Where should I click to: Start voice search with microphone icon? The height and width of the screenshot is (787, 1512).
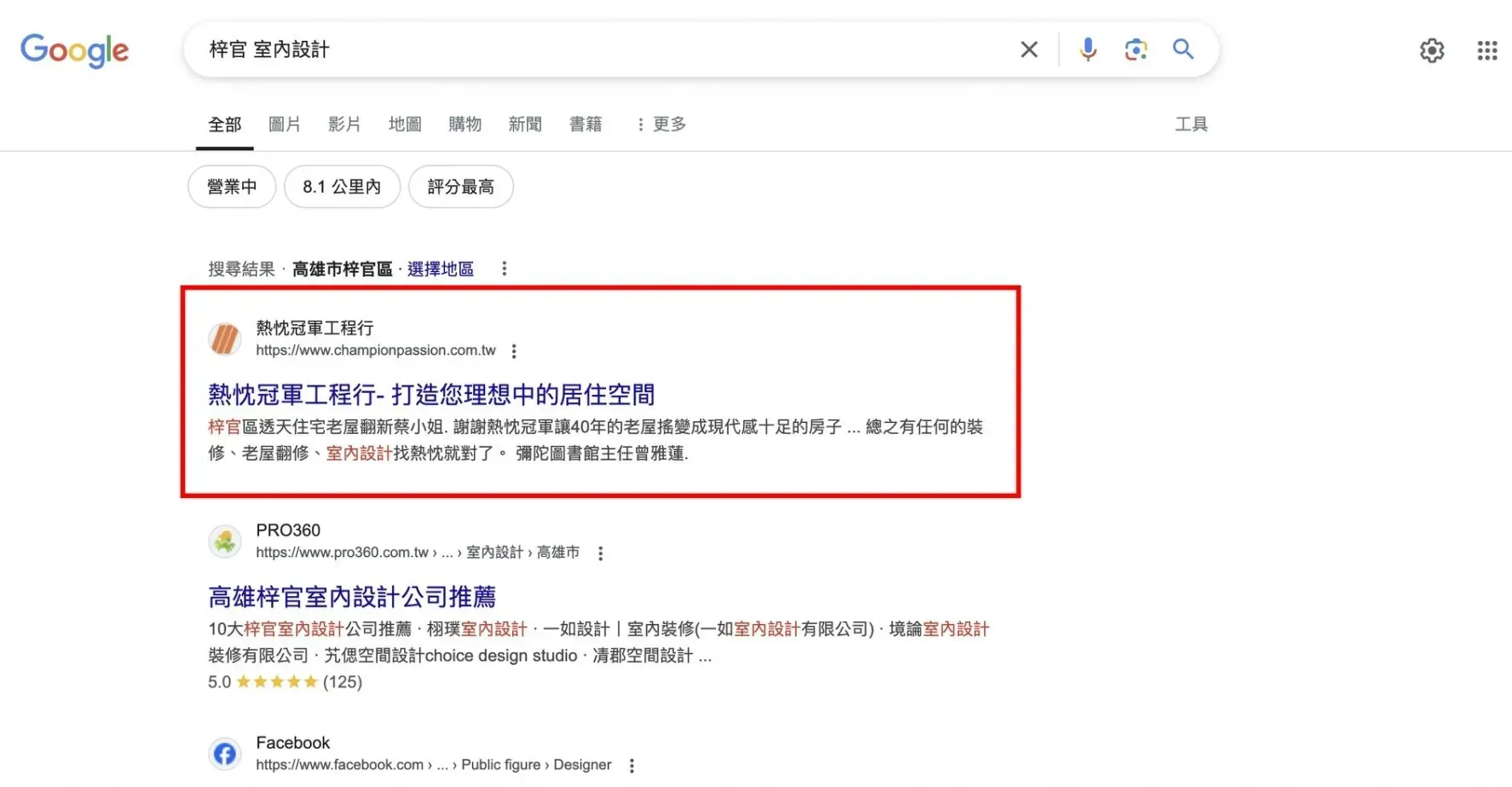1088,49
